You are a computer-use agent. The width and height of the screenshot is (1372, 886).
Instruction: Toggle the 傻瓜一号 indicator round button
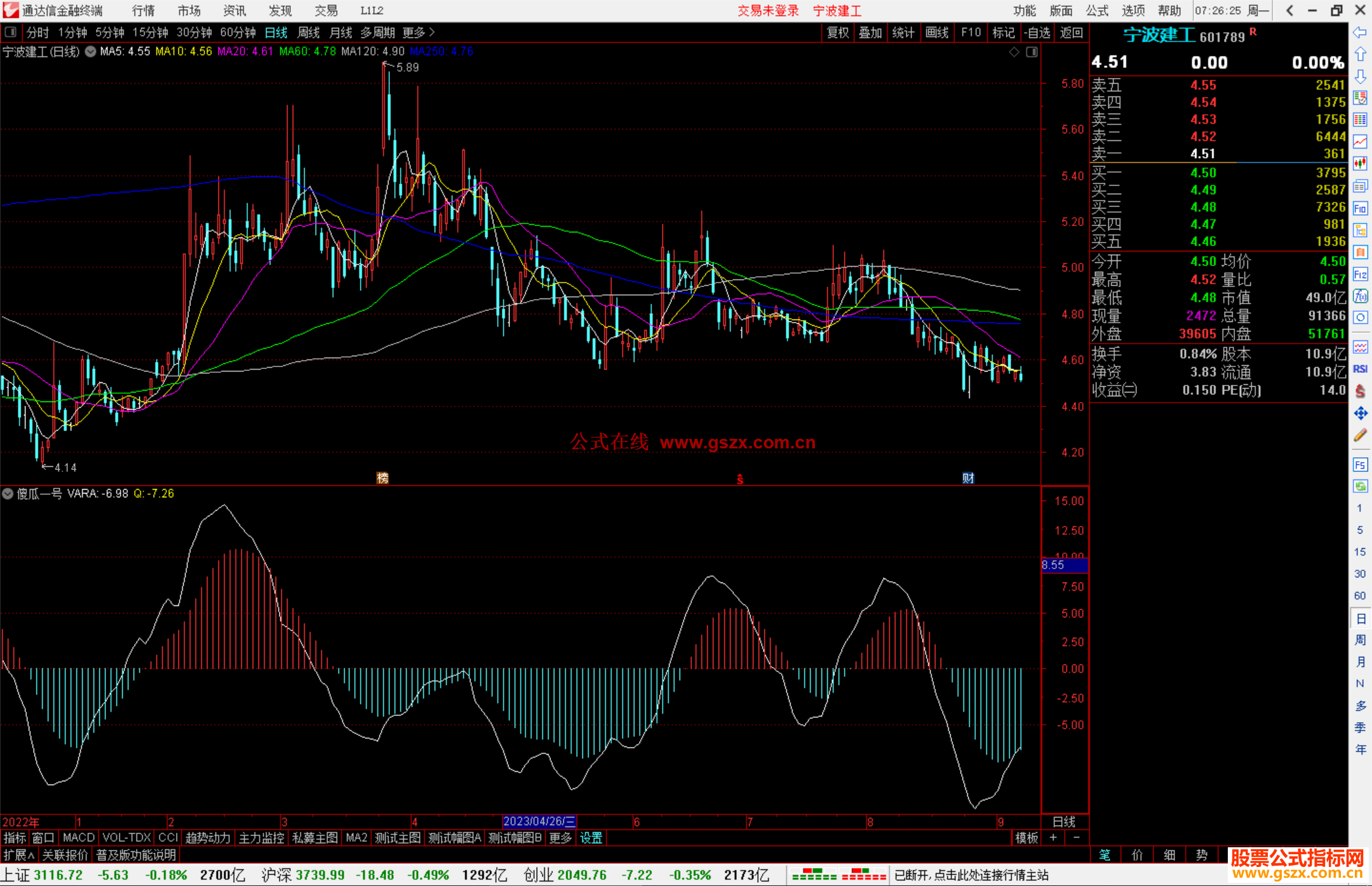[8, 493]
